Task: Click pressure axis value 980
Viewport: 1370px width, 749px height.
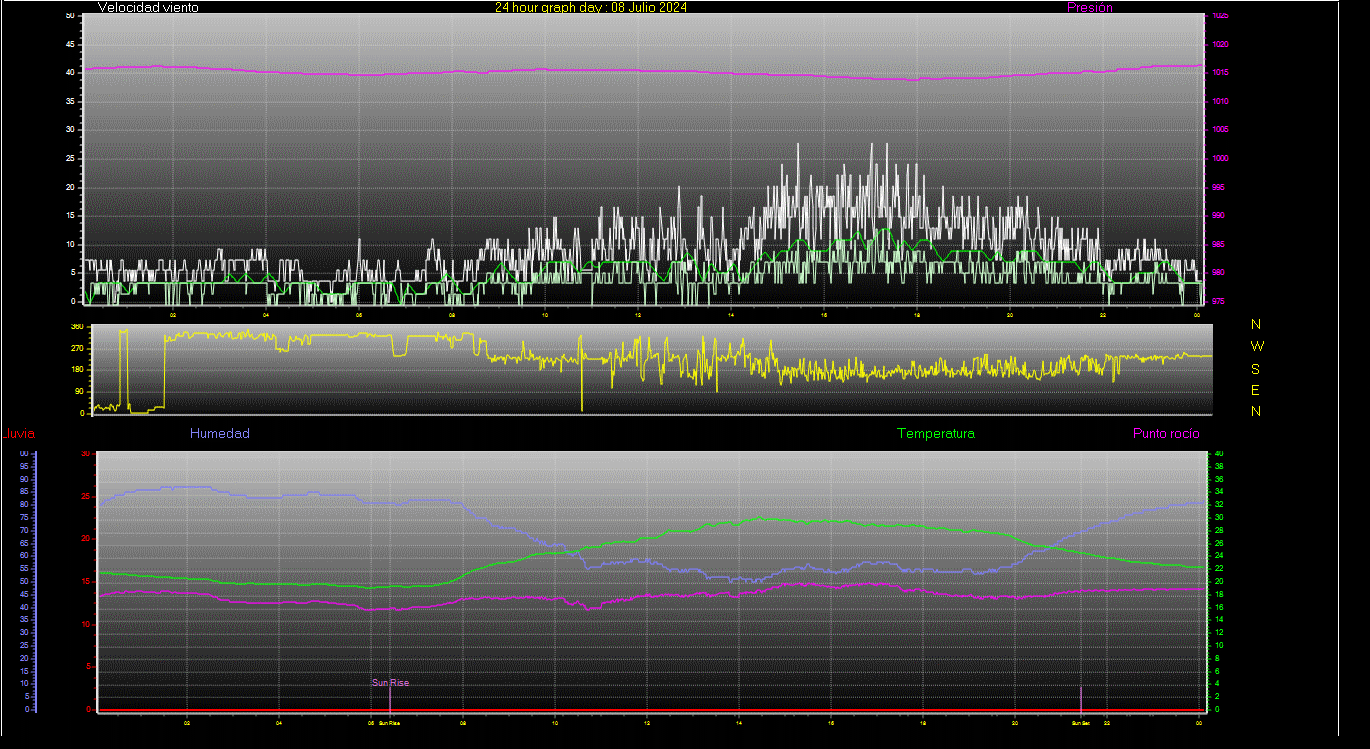Action: tap(1218, 272)
